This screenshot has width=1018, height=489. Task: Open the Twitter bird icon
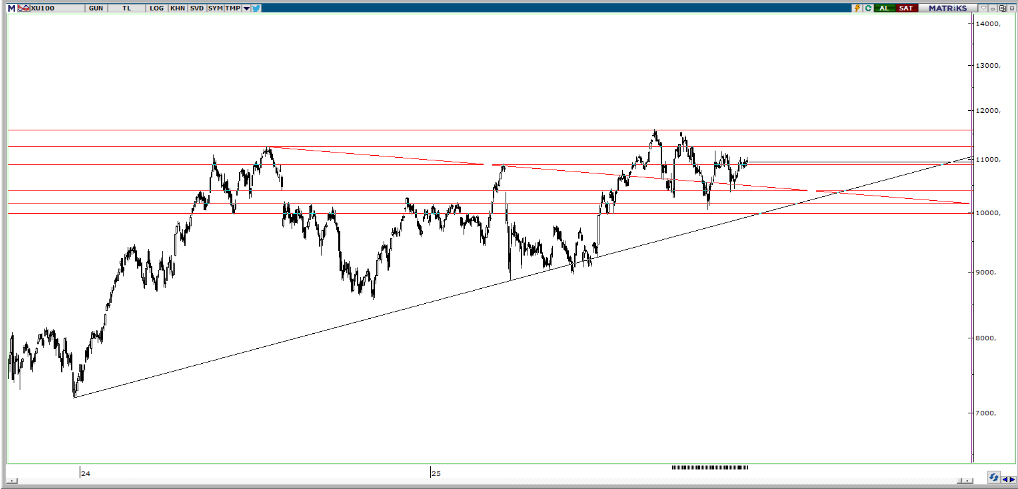pyautogui.click(x=257, y=8)
